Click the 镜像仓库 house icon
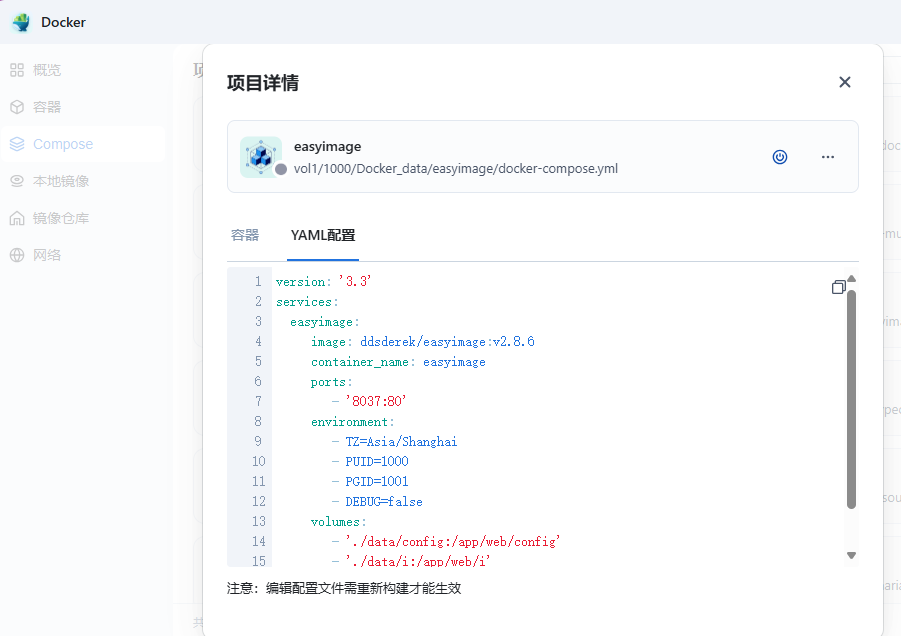Screen dimensions: 901x636 [17, 218]
